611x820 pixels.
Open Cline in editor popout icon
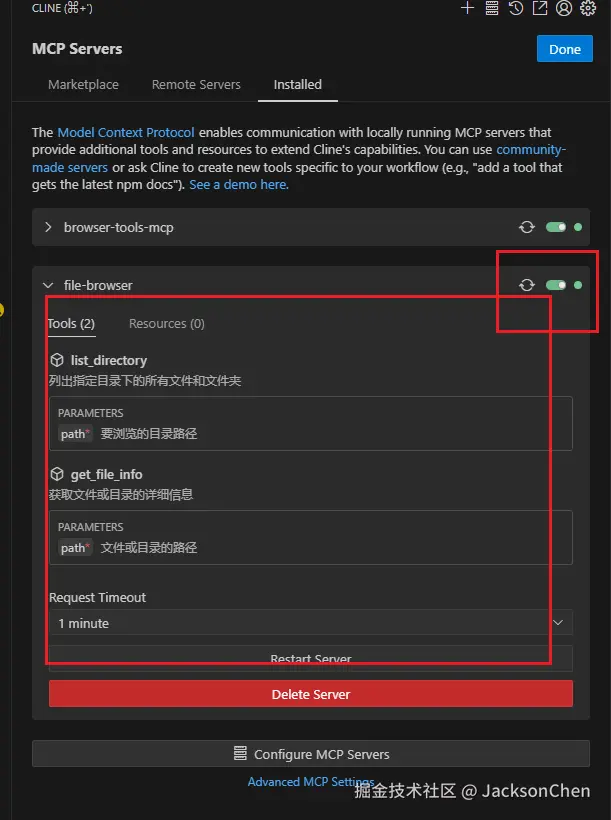click(540, 8)
